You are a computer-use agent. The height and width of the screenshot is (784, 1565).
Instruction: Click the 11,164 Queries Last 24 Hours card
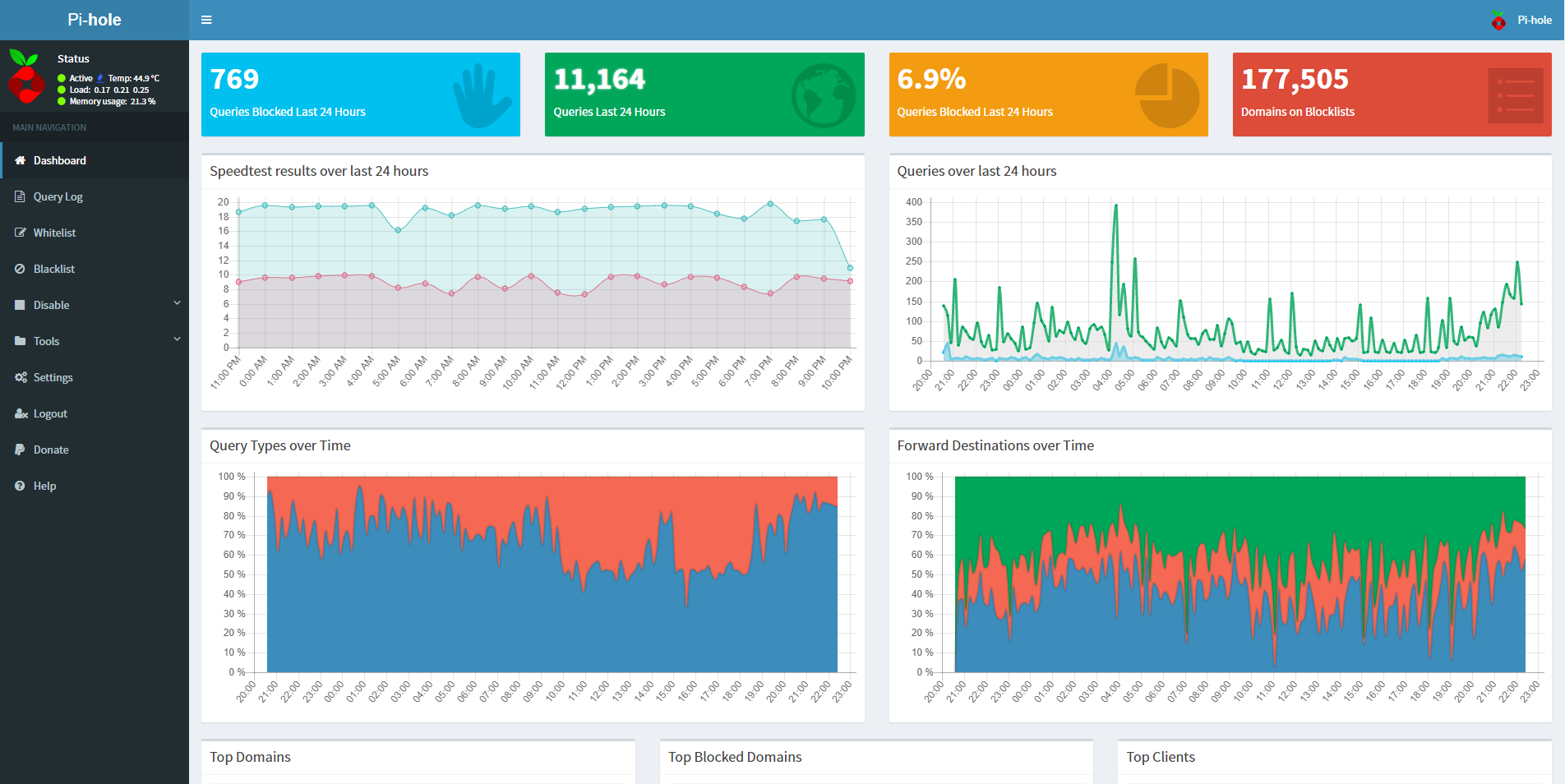pos(704,95)
